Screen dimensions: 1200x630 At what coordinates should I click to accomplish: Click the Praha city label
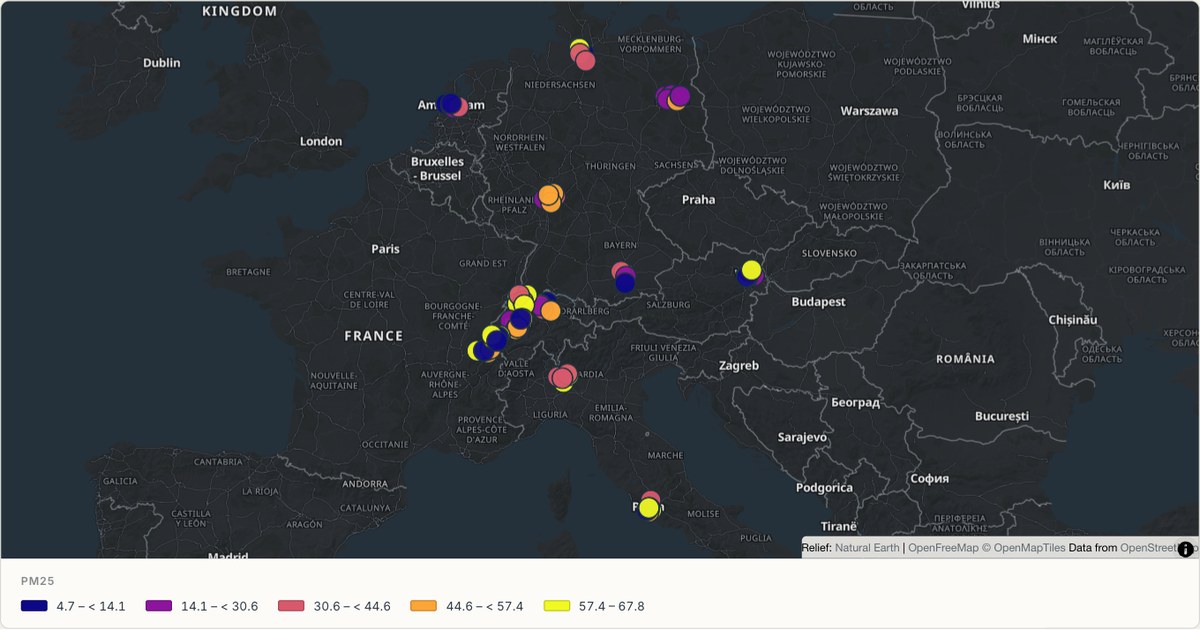699,199
